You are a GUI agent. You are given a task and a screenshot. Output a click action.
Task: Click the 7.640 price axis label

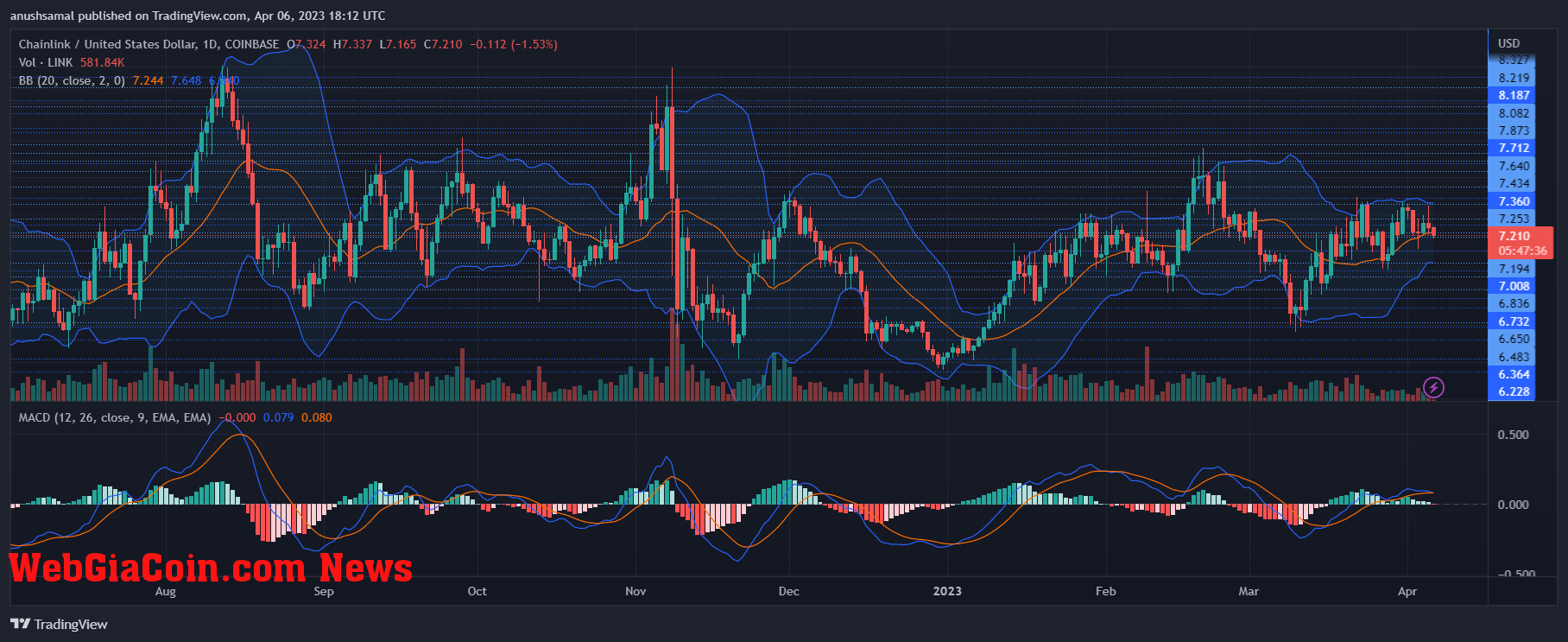[x=1514, y=166]
